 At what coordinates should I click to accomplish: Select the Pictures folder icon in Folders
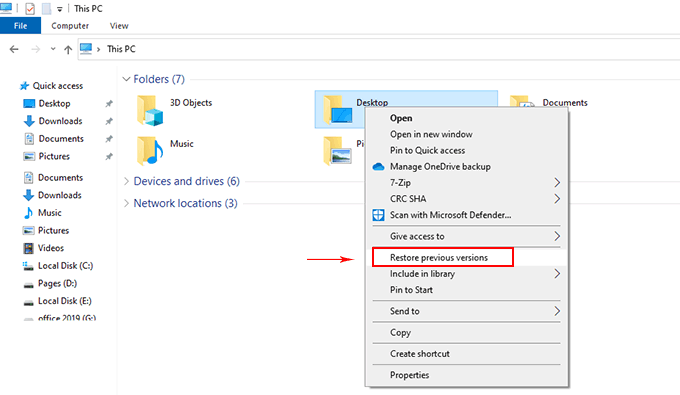337,150
